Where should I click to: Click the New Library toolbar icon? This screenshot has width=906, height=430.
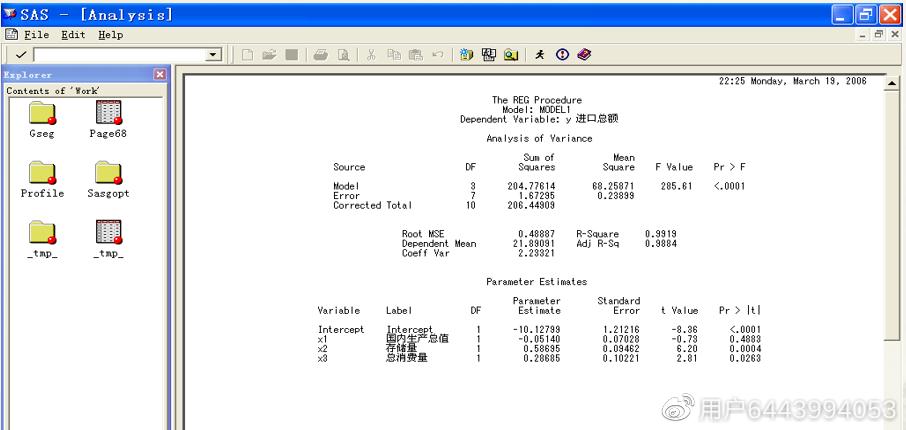[466, 55]
